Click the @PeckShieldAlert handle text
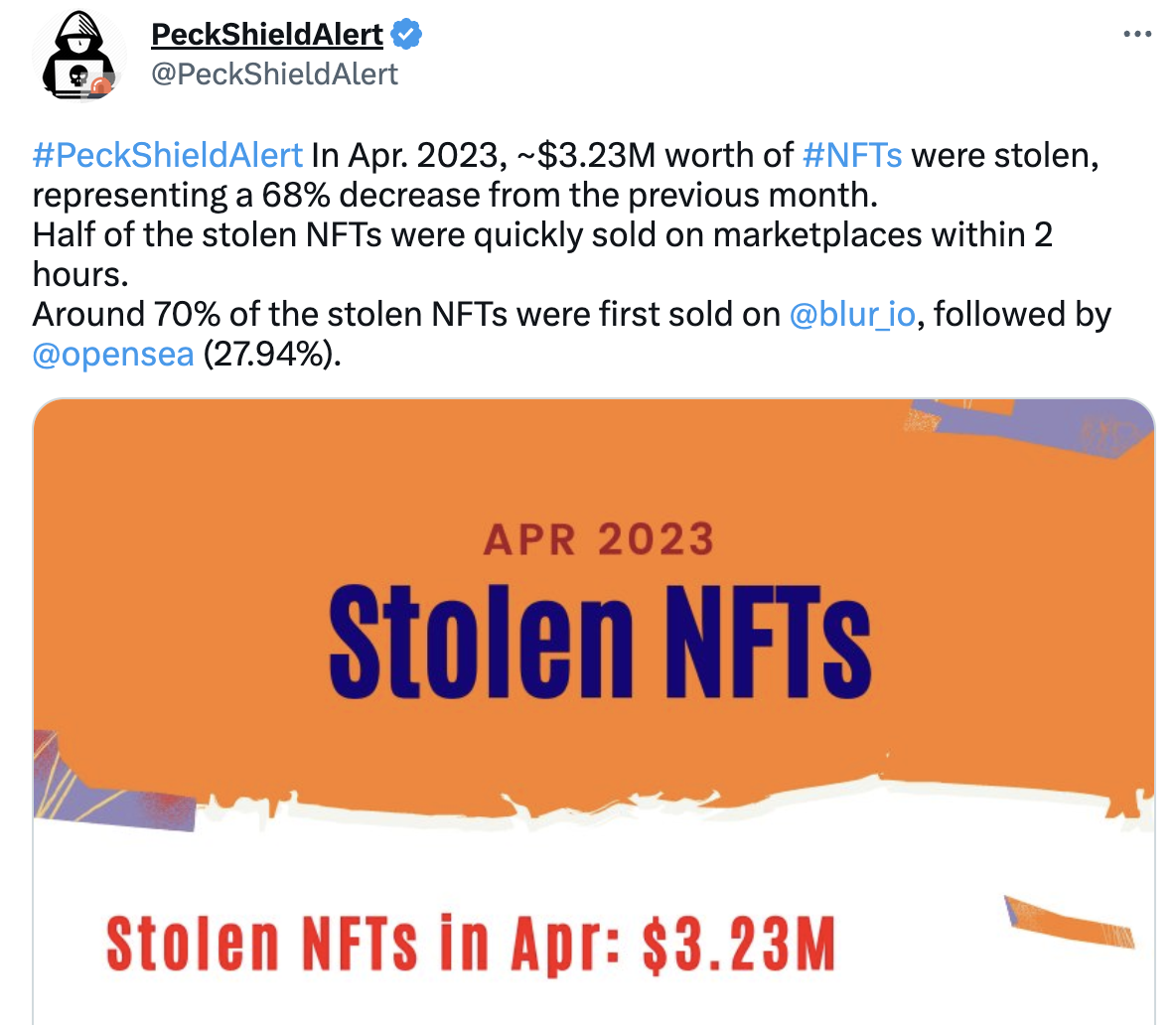Viewport: 1176px width, 1025px height. coord(274,73)
